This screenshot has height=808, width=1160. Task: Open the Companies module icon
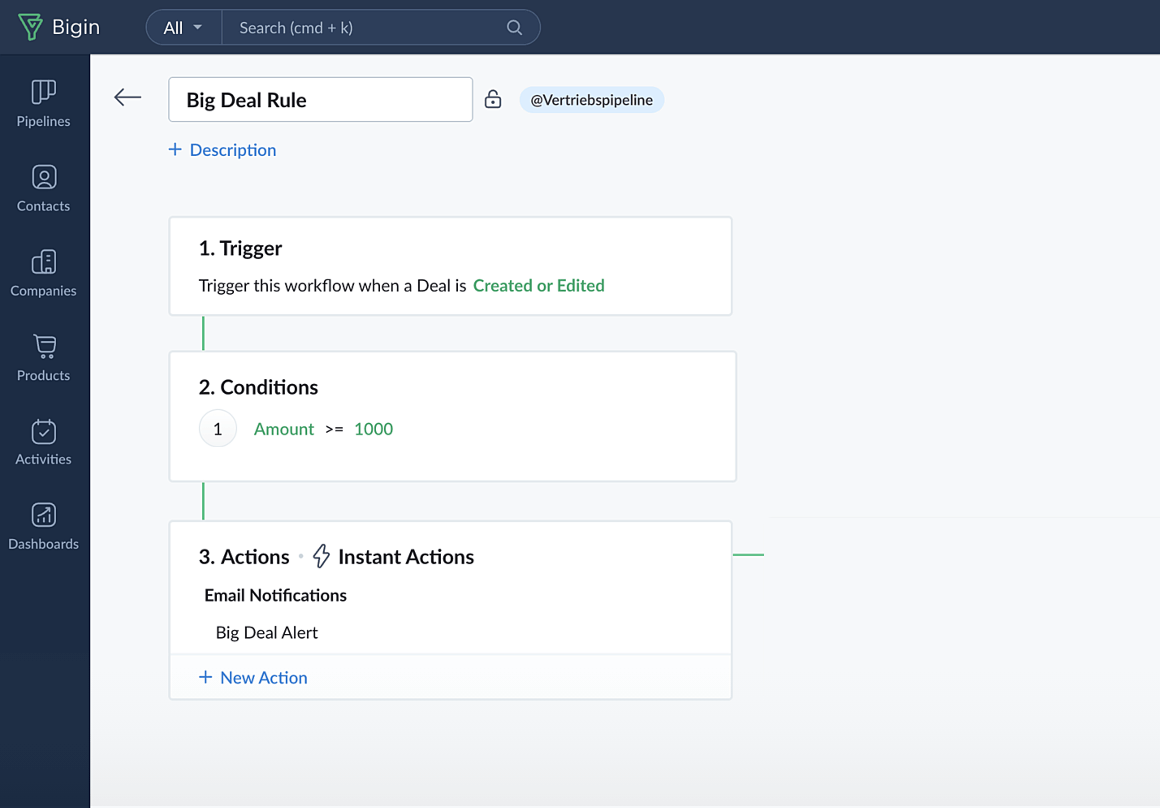click(x=44, y=262)
